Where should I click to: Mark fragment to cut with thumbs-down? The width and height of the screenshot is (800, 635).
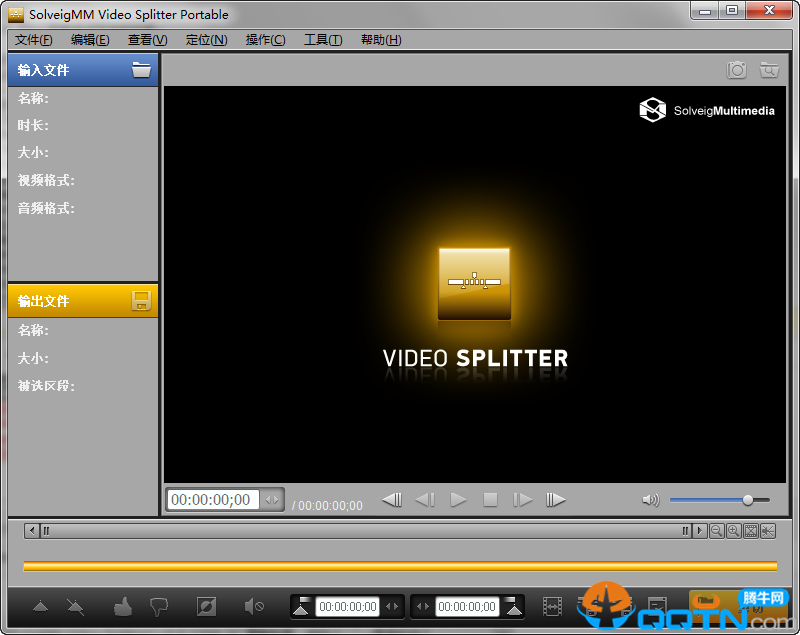point(158,606)
